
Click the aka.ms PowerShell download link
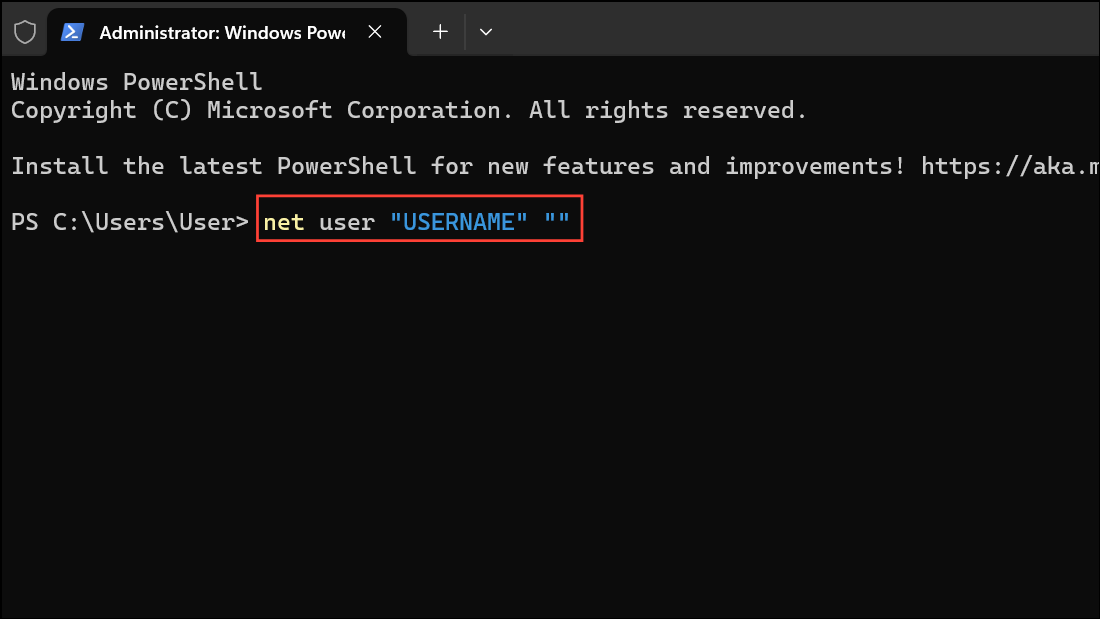1010,166
